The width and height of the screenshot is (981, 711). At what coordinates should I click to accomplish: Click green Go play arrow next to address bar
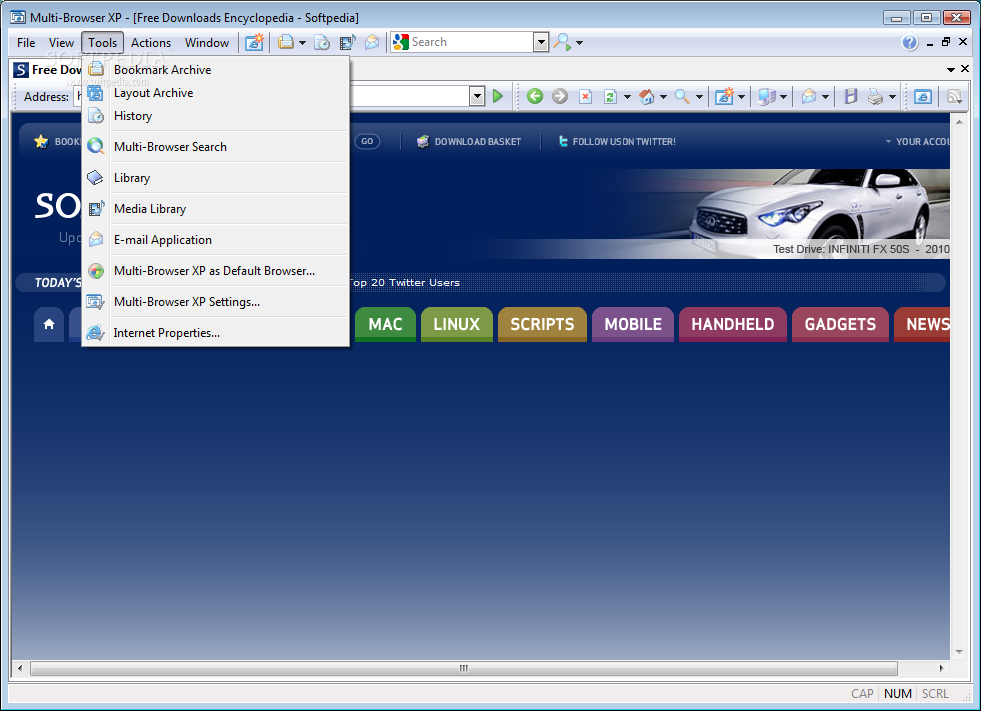tap(498, 96)
